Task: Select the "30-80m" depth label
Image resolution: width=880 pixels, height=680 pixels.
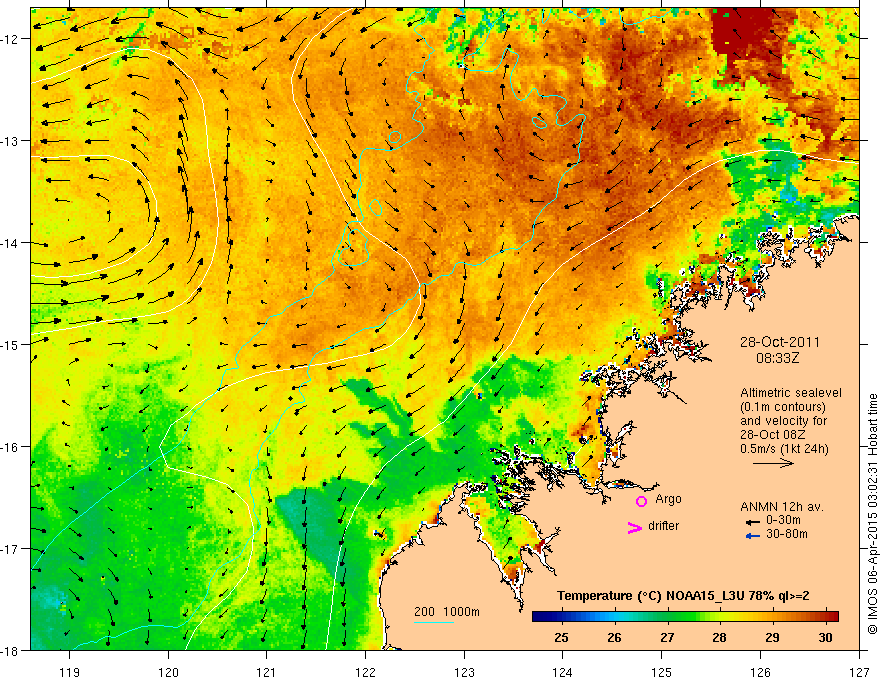Action: pyautogui.click(x=787, y=534)
